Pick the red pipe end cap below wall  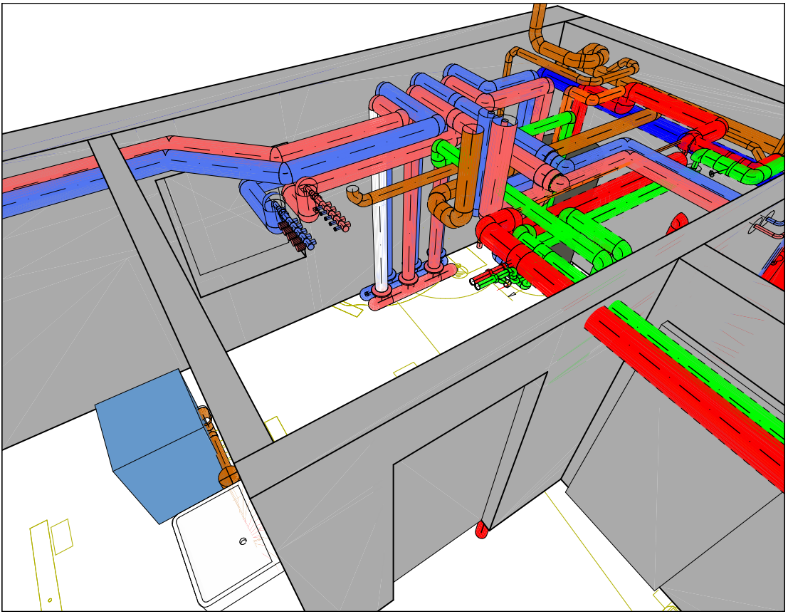coord(481,530)
